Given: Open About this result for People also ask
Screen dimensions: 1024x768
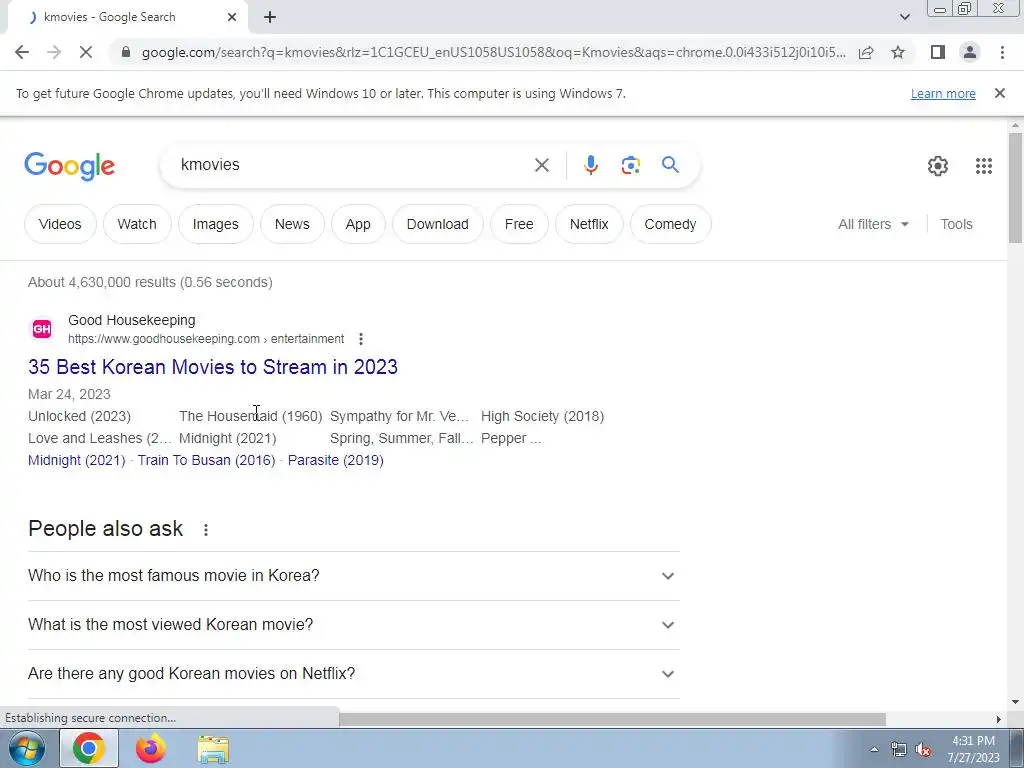Looking at the screenshot, I should (x=206, y=530).
